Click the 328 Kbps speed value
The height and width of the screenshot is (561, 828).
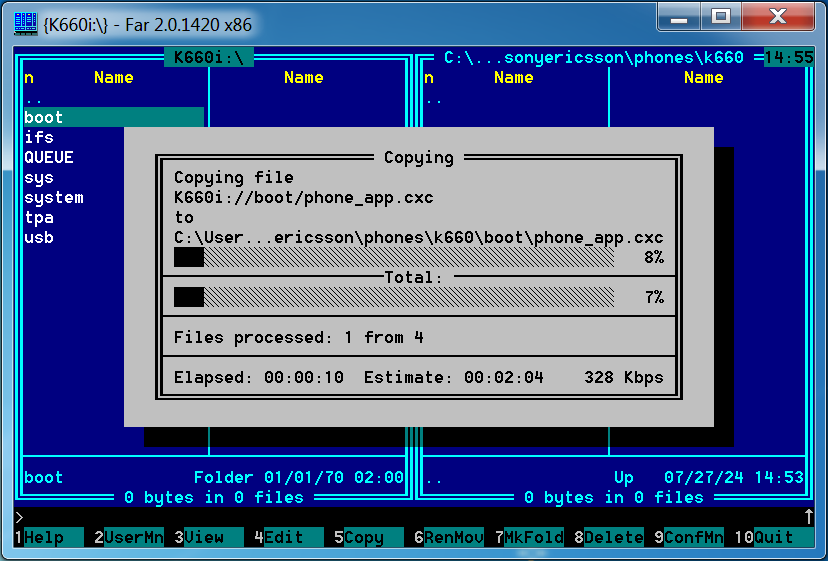point(624,377)
